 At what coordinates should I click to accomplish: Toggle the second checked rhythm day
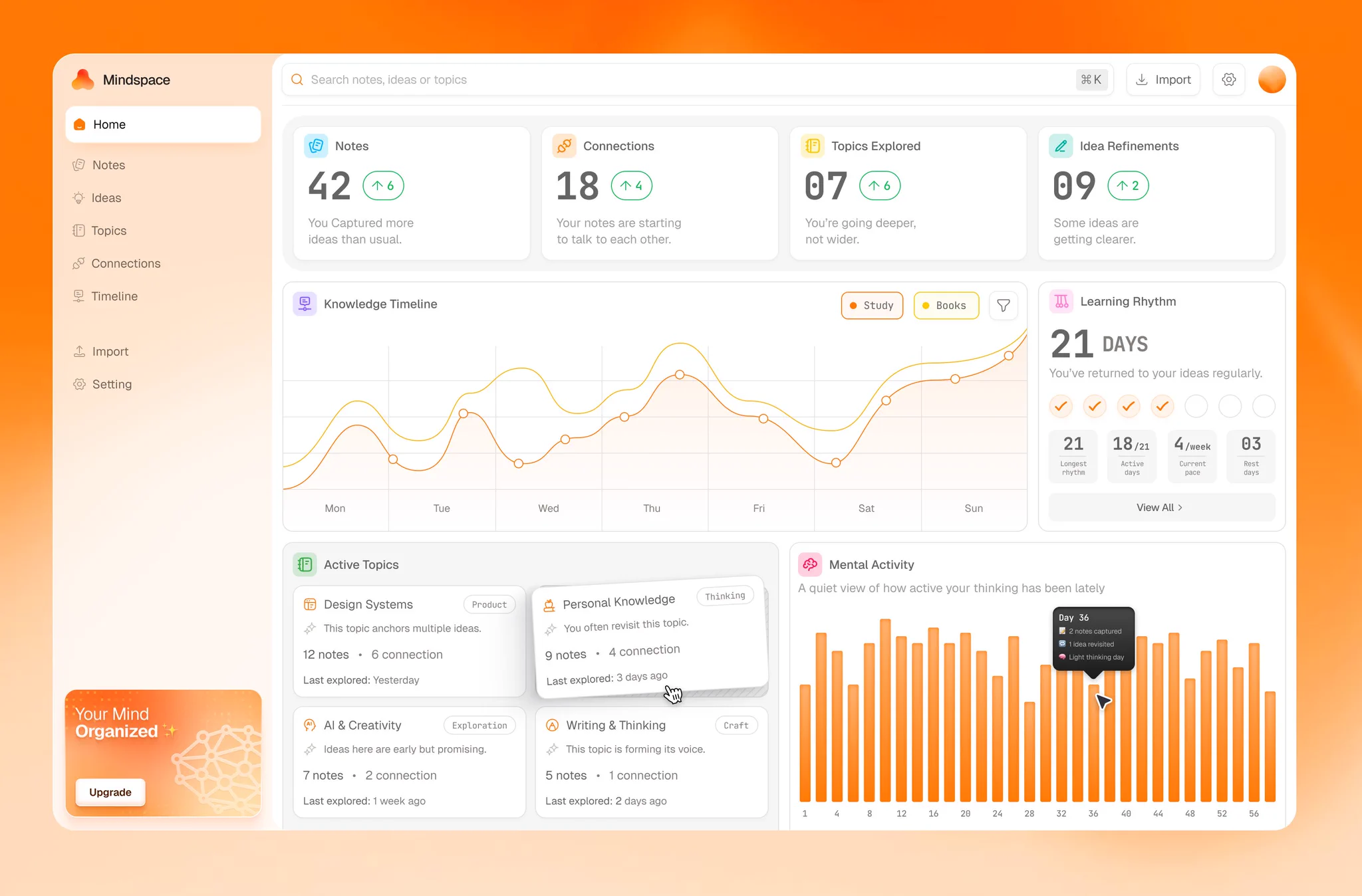[1095, 405]
